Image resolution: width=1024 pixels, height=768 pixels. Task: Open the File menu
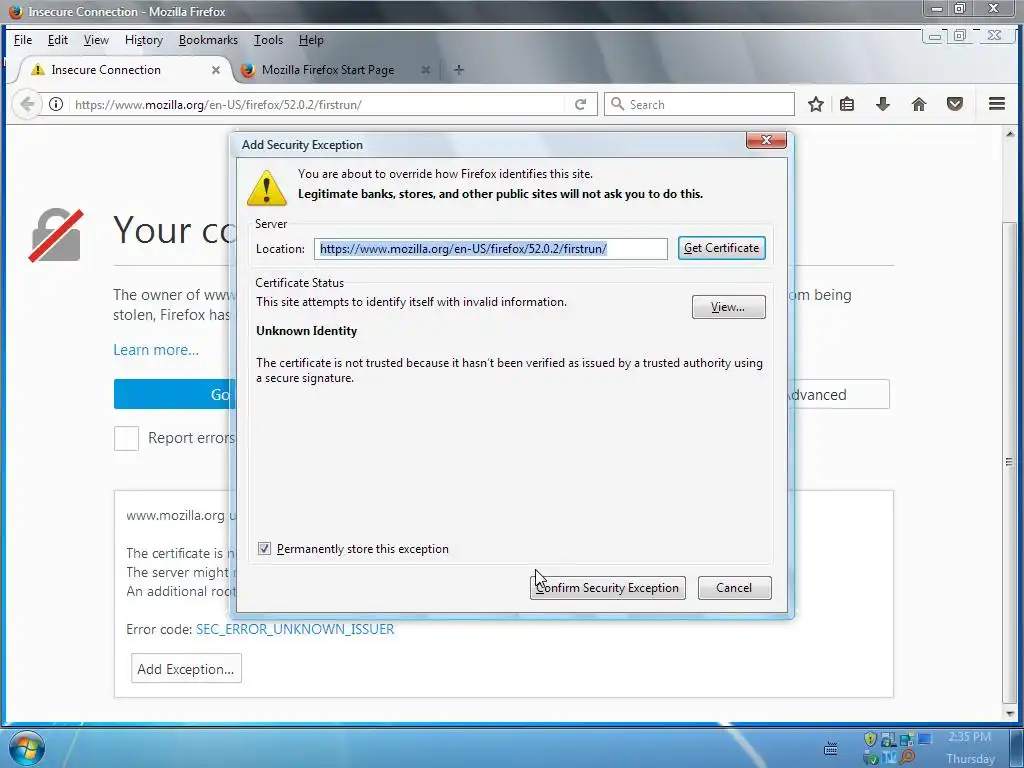tap(23, 40)
